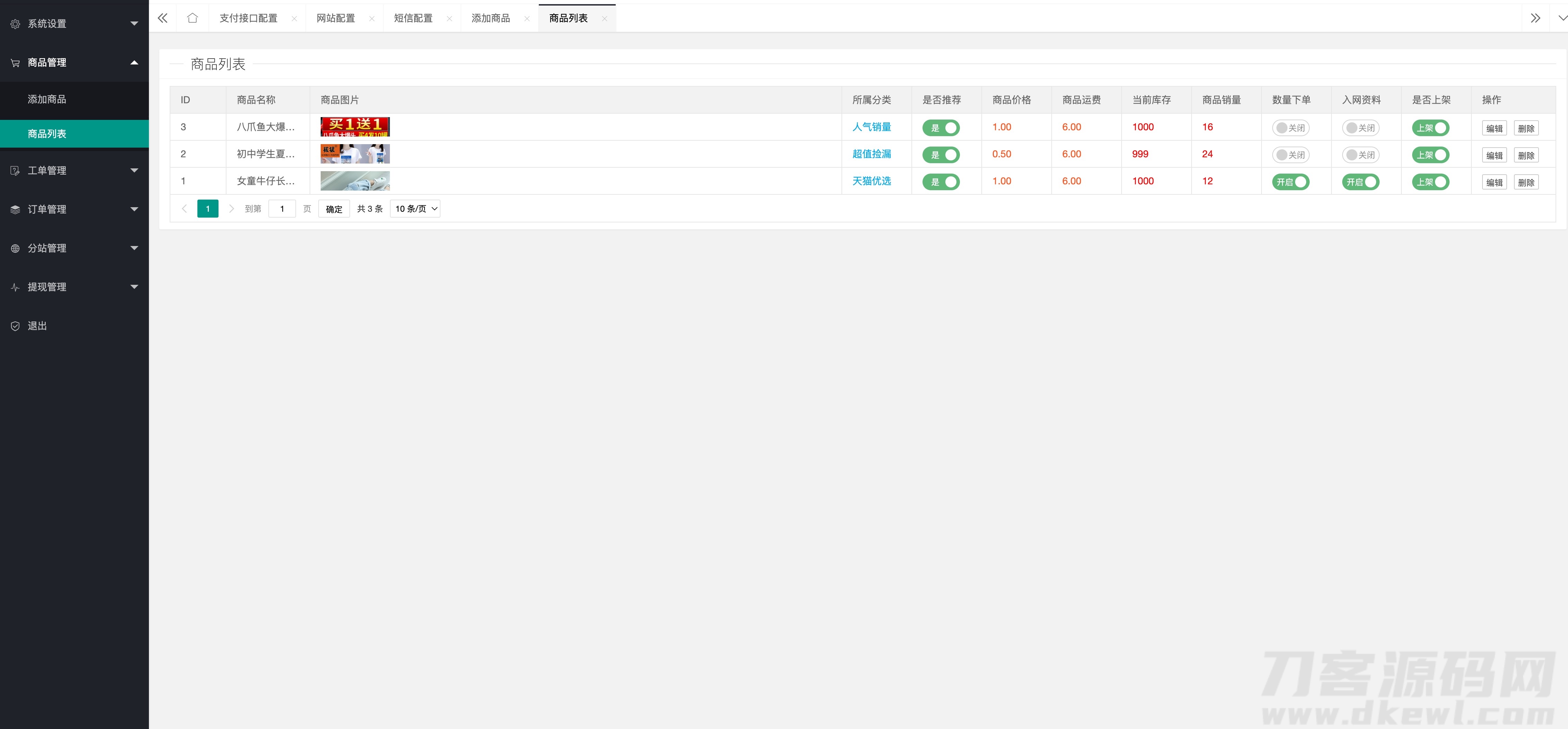Toggle 是否上架 switch for product ID 2
This screenshot has width=1568, height=729.
coord(1431,155)
